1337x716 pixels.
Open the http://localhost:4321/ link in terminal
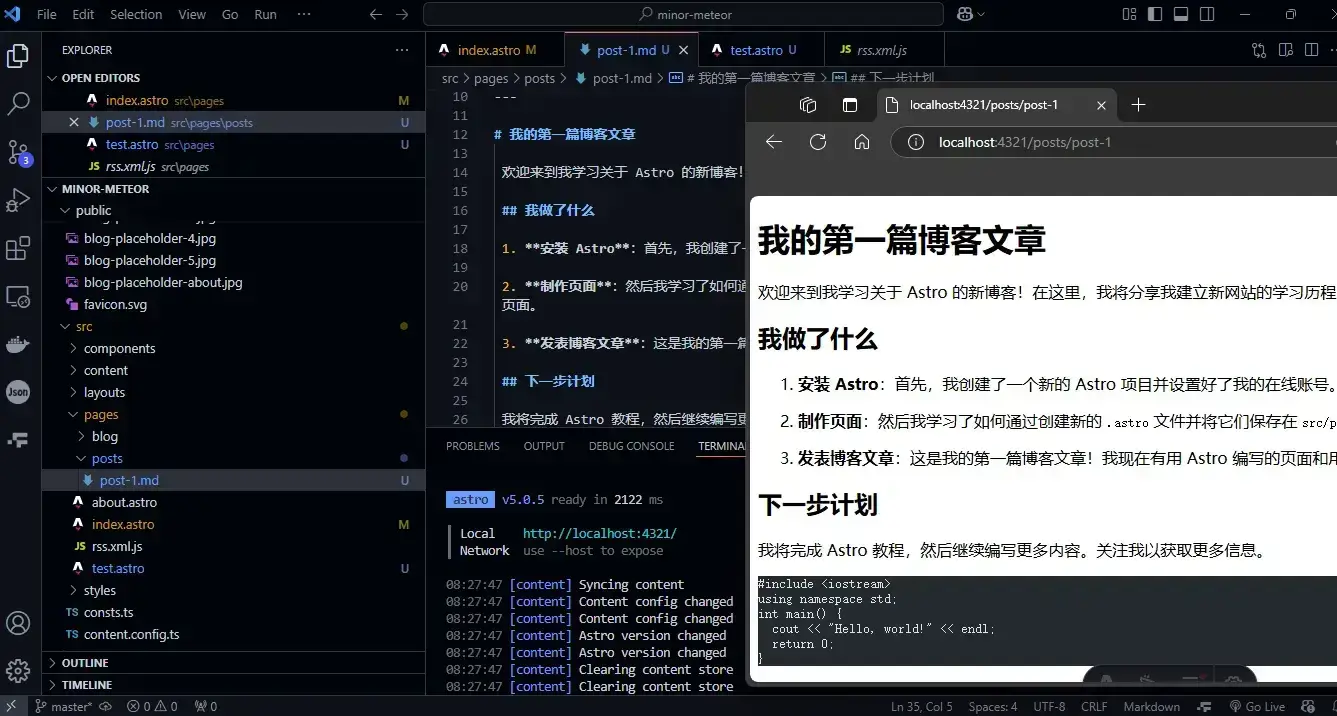point(599,534)
